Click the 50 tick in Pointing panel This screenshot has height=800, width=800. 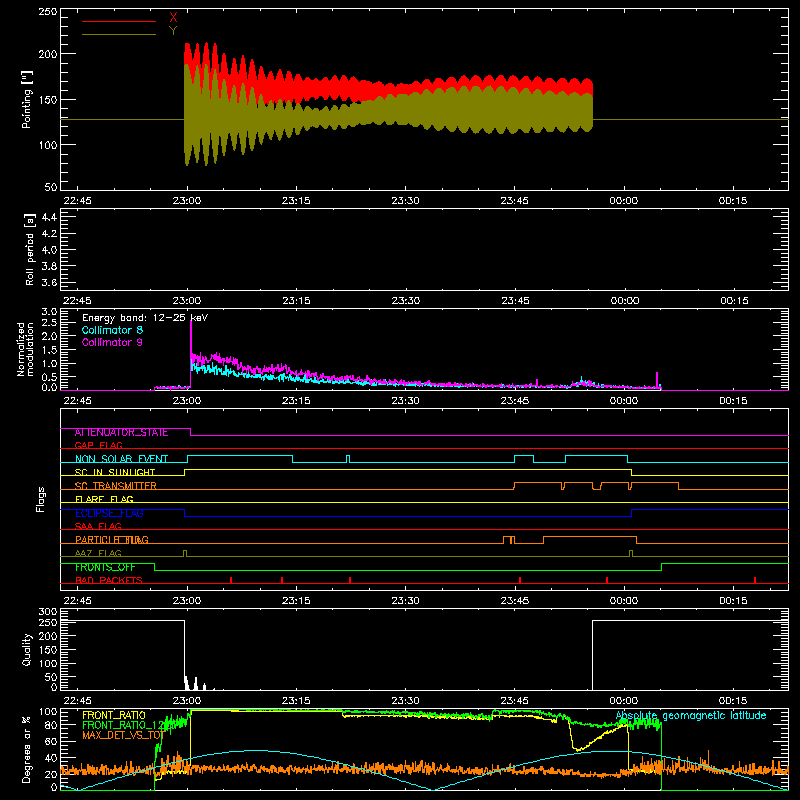coord(51,187)
